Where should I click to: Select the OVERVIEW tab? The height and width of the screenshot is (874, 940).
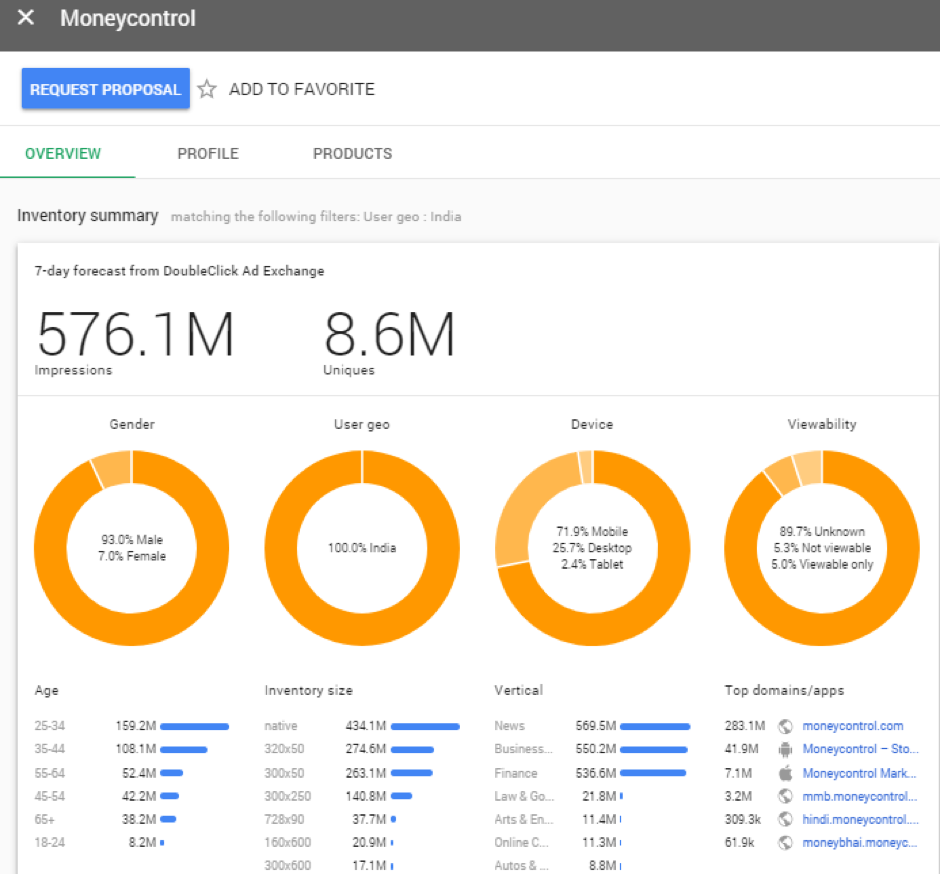(x=63, y=153)
